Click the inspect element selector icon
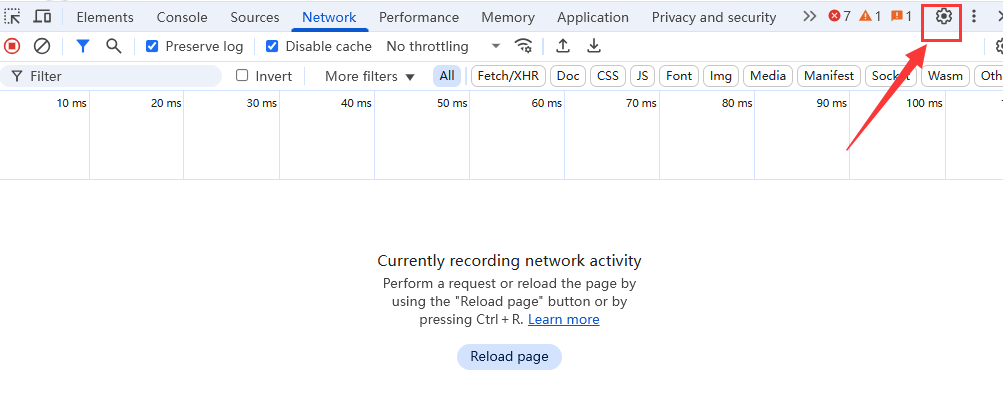 coord(13,17)
